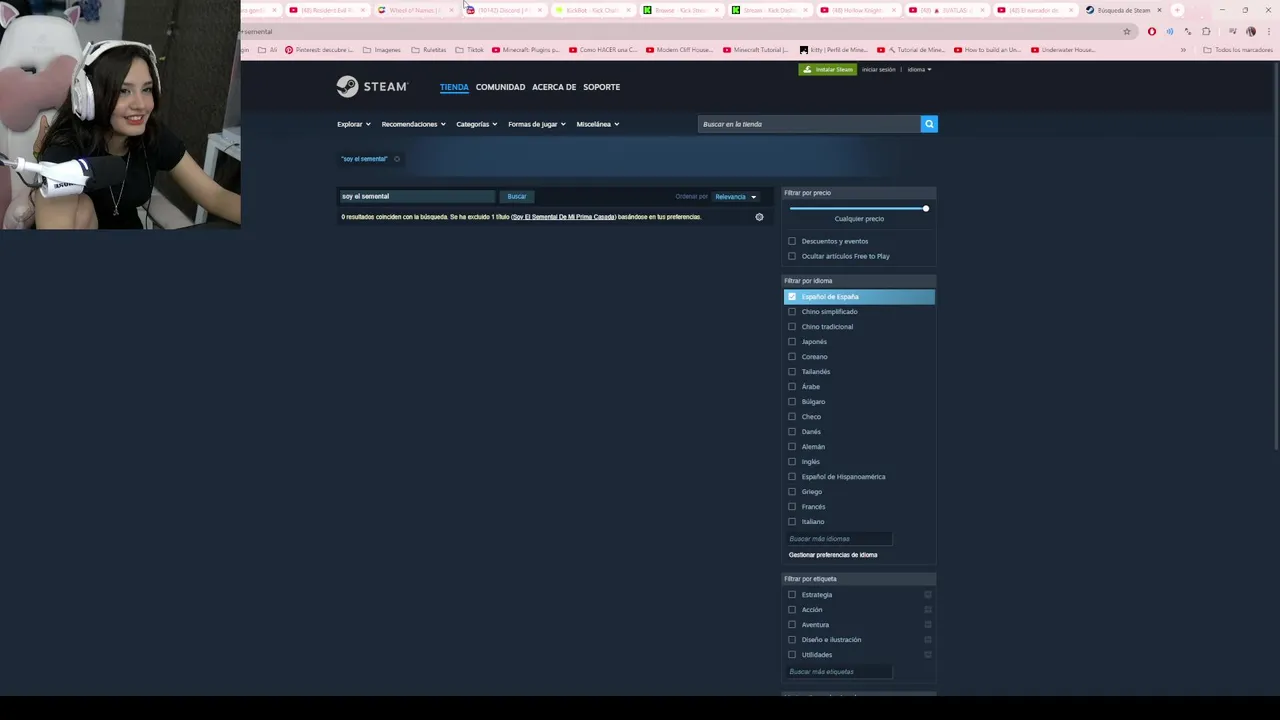Check the Japonés language filter
The image size is (1280, 720).
[792, 342]
